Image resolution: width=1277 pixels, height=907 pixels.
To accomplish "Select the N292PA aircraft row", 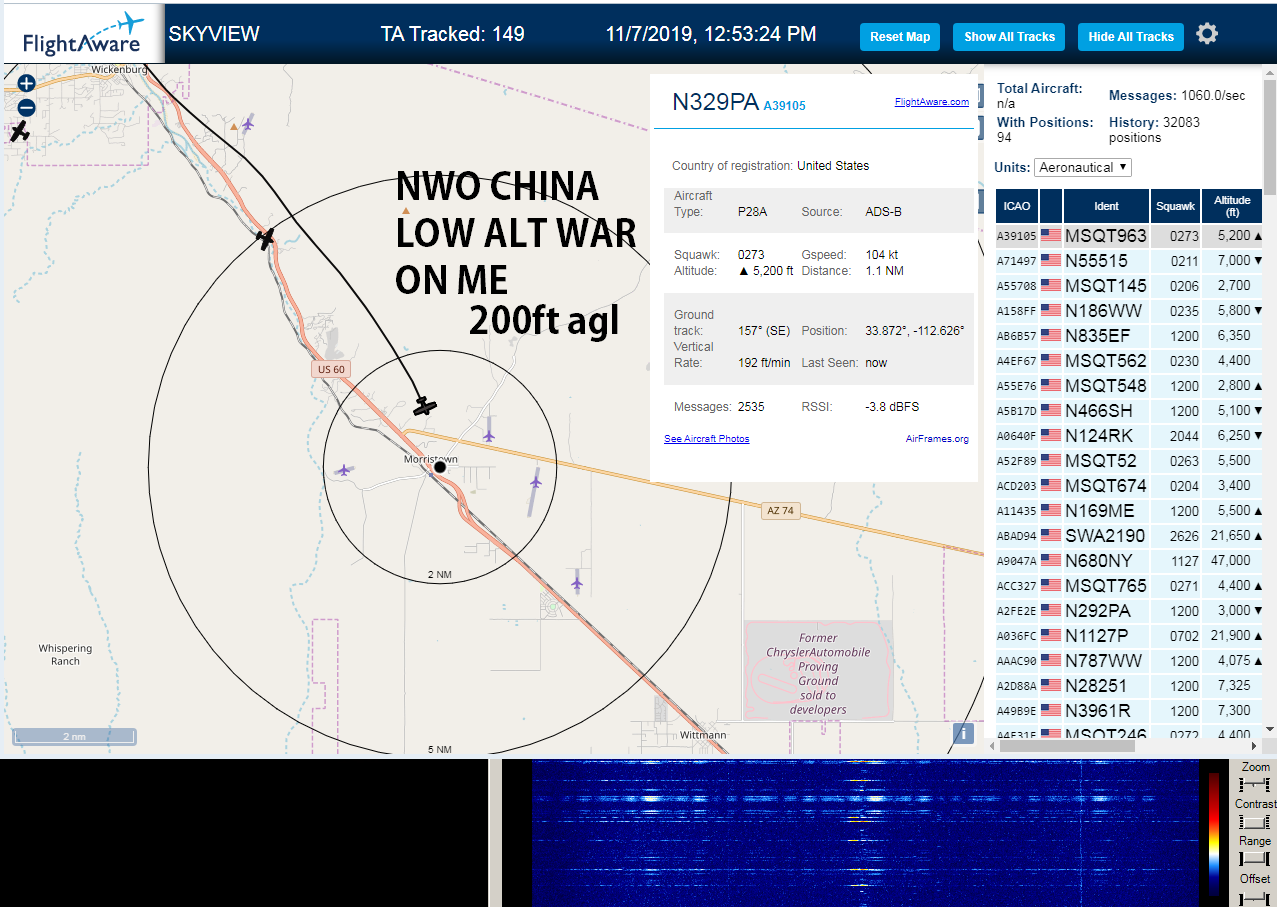I will point(1129,611).
